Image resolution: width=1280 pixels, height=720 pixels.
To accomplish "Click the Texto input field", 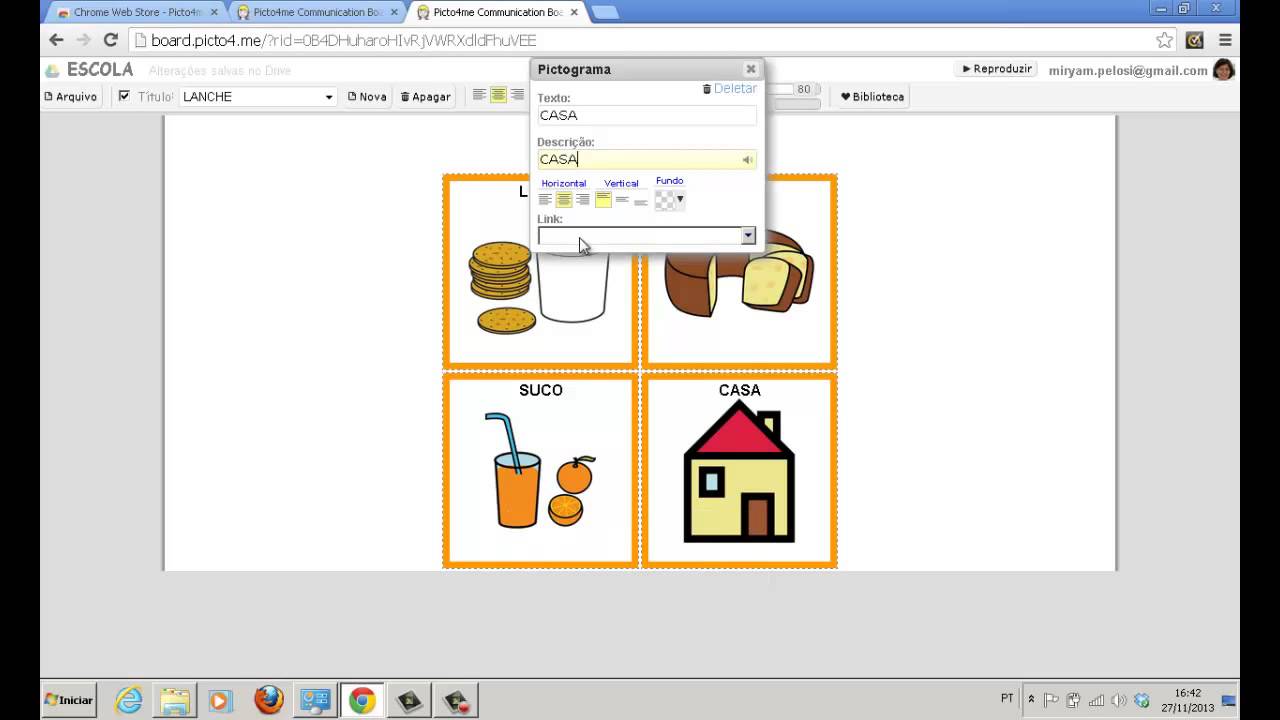I will point(646,115).
